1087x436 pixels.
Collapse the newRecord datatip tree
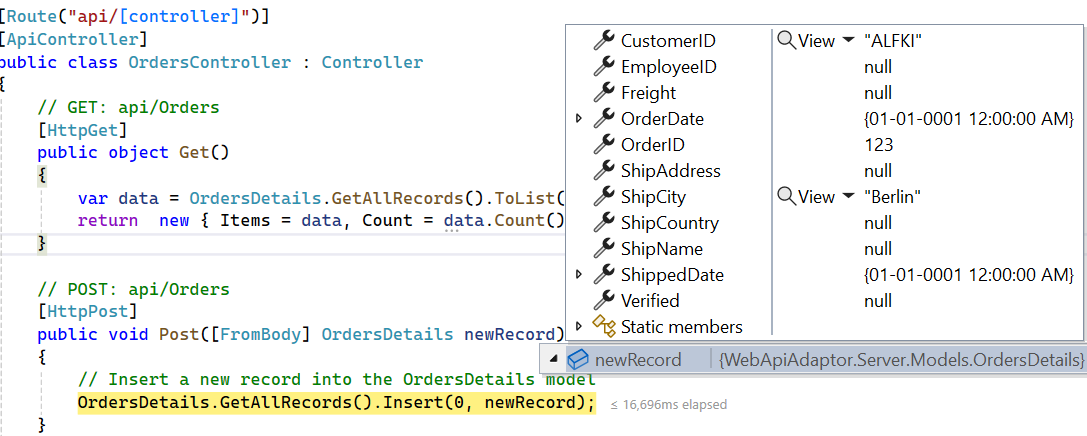coord(554,360)
